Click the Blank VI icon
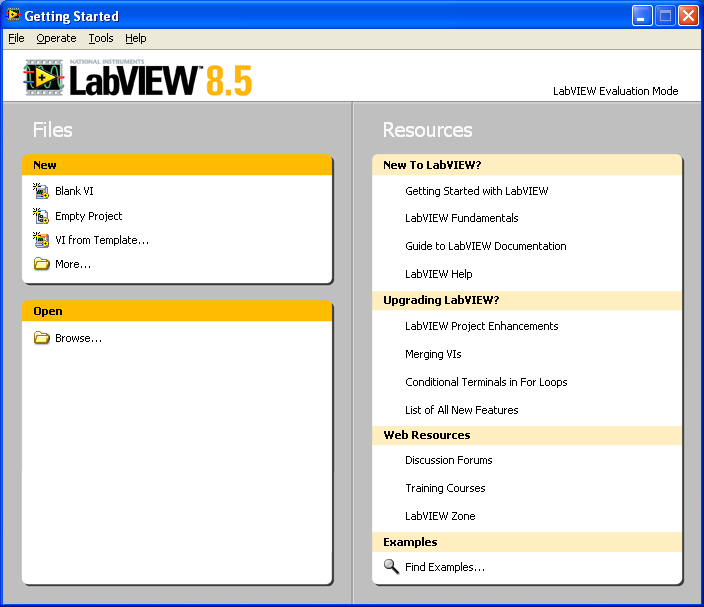Screen dimensions: 704x607 coord(41,191)
